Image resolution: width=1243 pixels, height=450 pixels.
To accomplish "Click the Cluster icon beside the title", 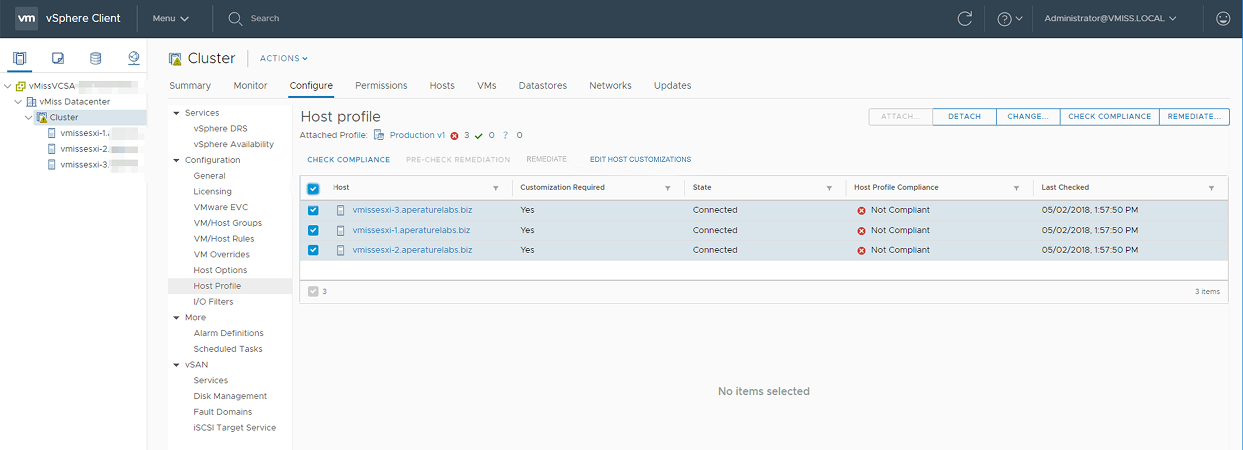I will (176, 58).
